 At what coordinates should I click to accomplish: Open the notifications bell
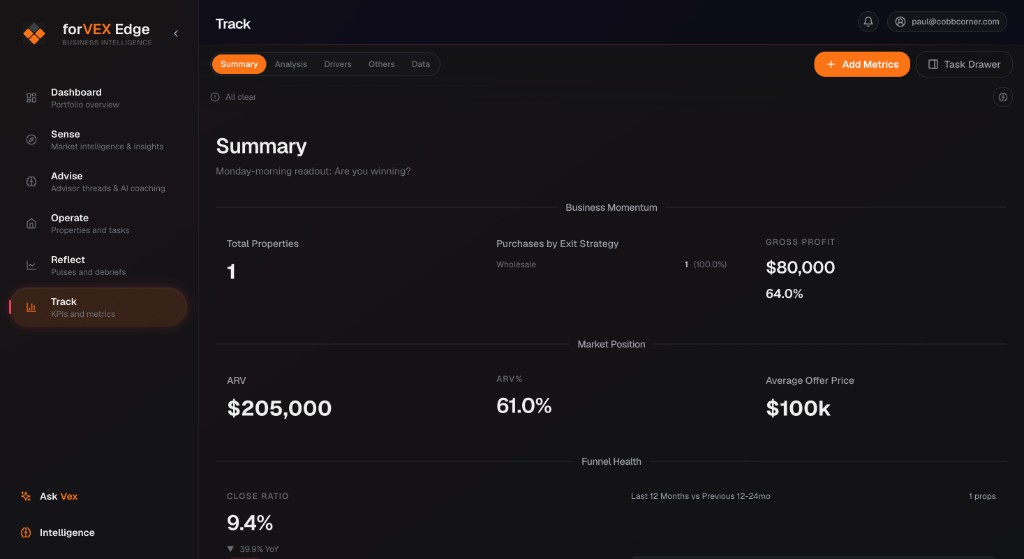[x=868, y=22]
